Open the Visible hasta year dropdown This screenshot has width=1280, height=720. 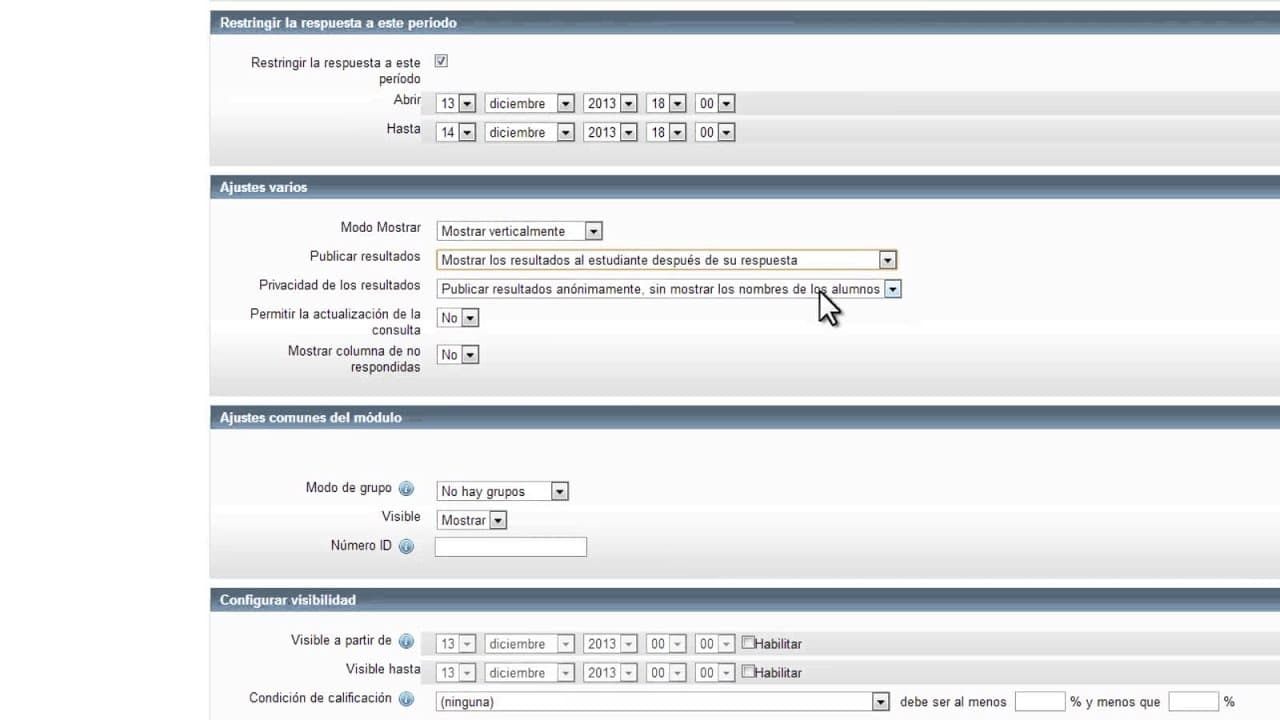(x=611, y=673)
